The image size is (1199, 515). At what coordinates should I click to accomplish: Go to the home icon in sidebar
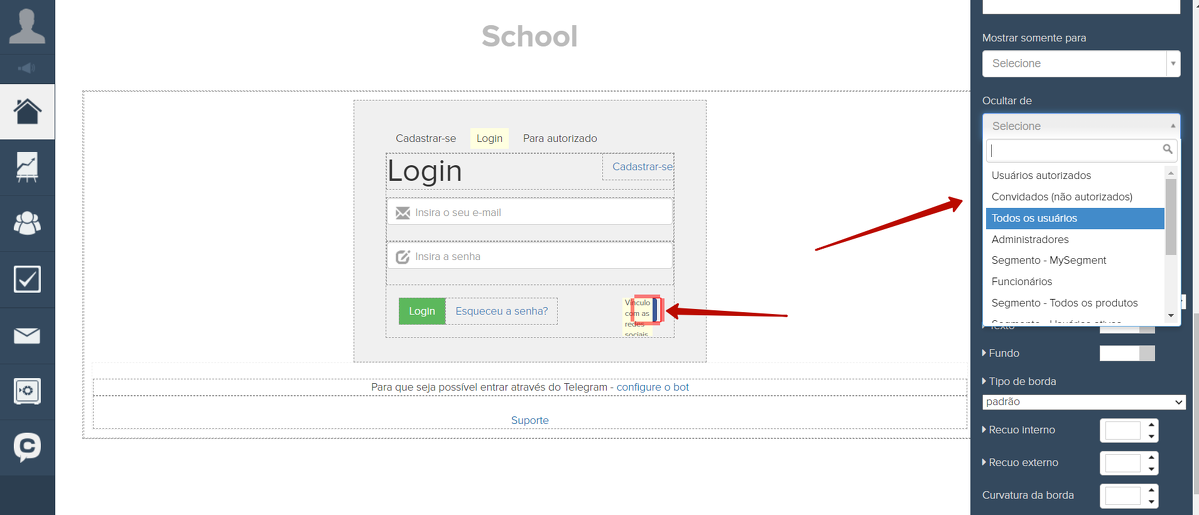[27, 110]
